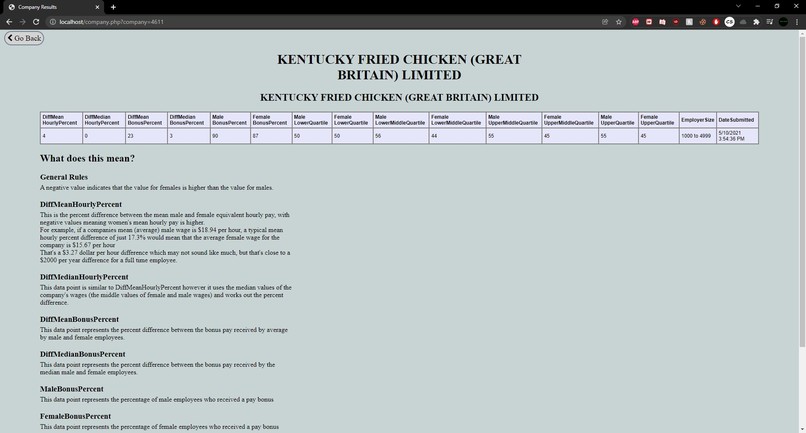Viewport: 806px width, 433px height.
Task: Click the Female LowerMiddleQuartile column header
Action: (x=457, y=120)
